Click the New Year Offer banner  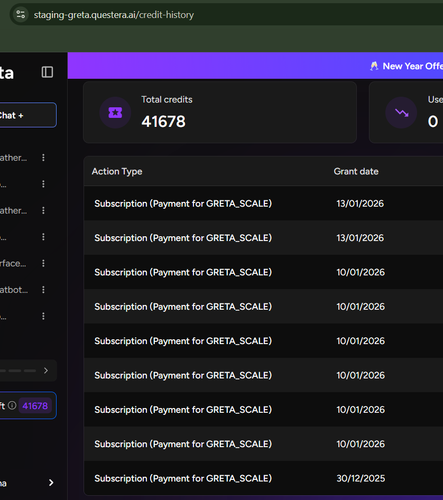pos(255,66)
